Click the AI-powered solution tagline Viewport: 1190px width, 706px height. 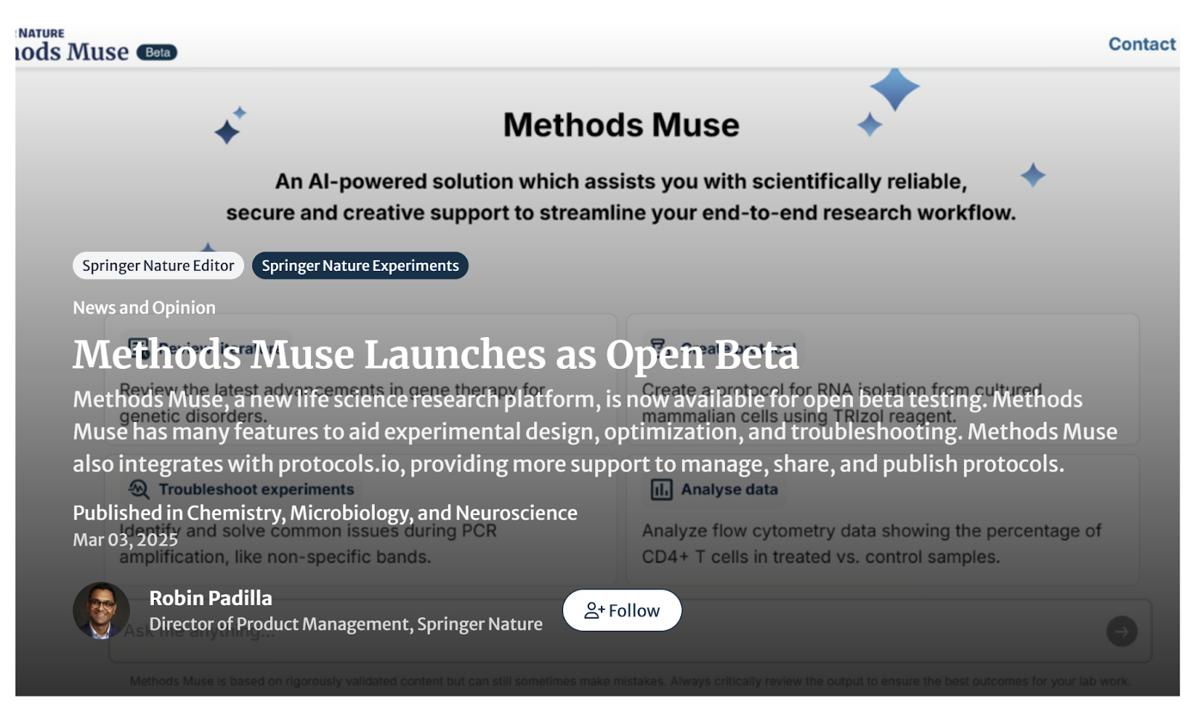click(621, 197)
